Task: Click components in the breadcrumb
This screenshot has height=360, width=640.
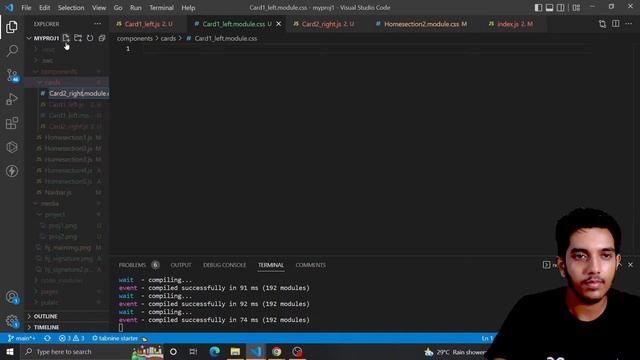Action: [135, 38]
